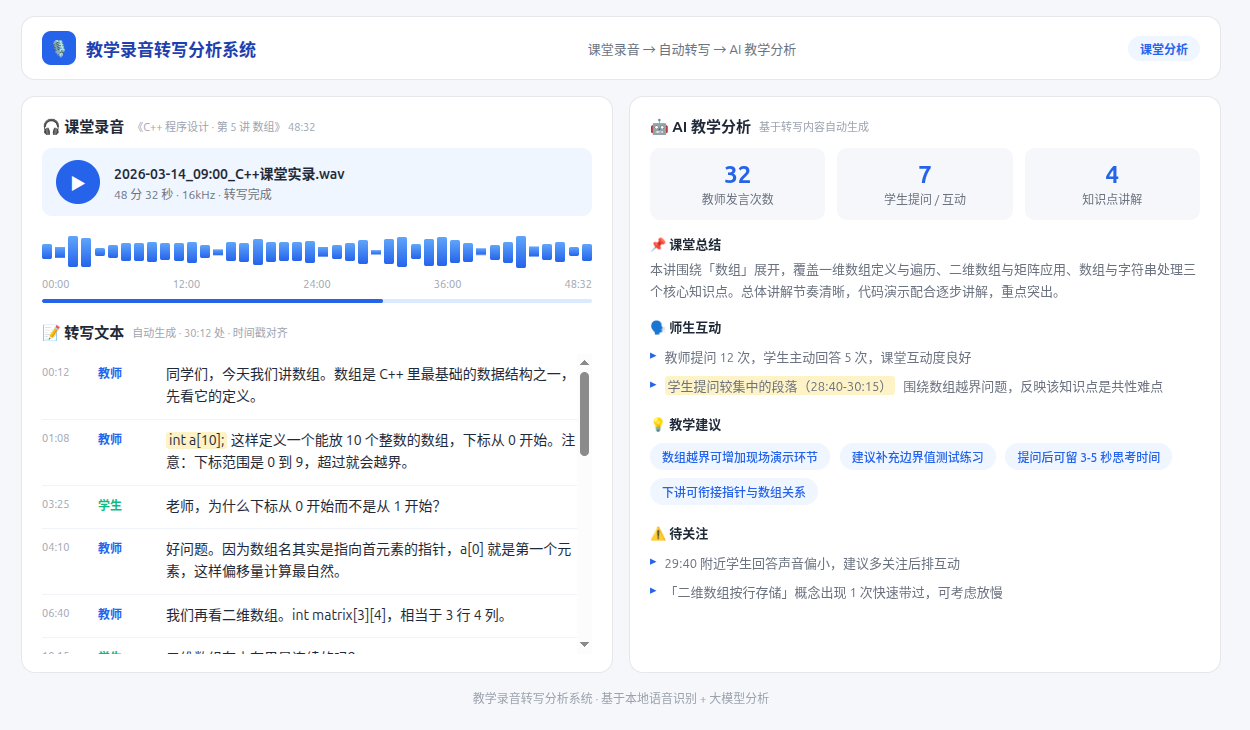
Task: Click the notepad icon beside 转写文本
Action: click(51, 333)
